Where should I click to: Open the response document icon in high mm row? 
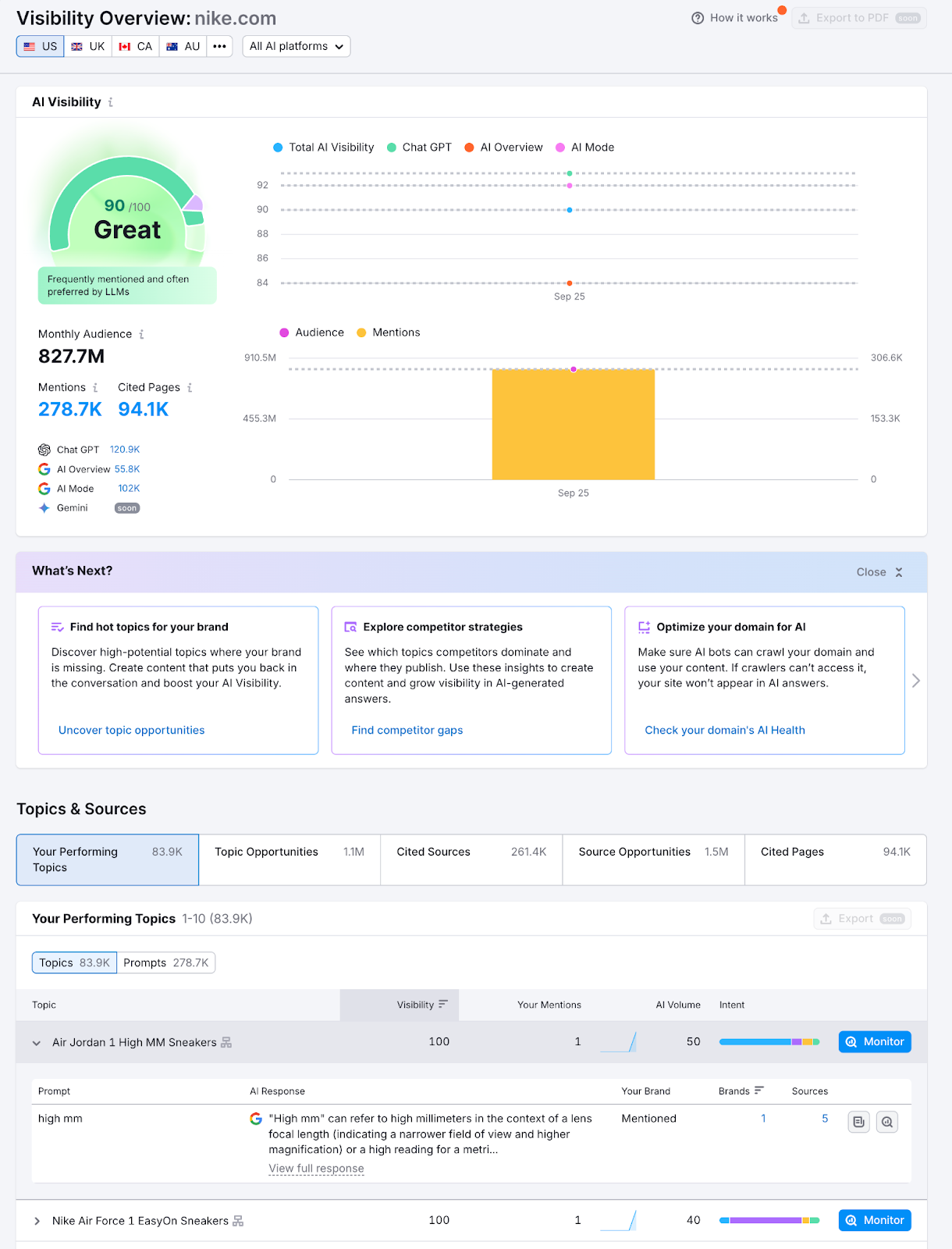(859, 1122)
